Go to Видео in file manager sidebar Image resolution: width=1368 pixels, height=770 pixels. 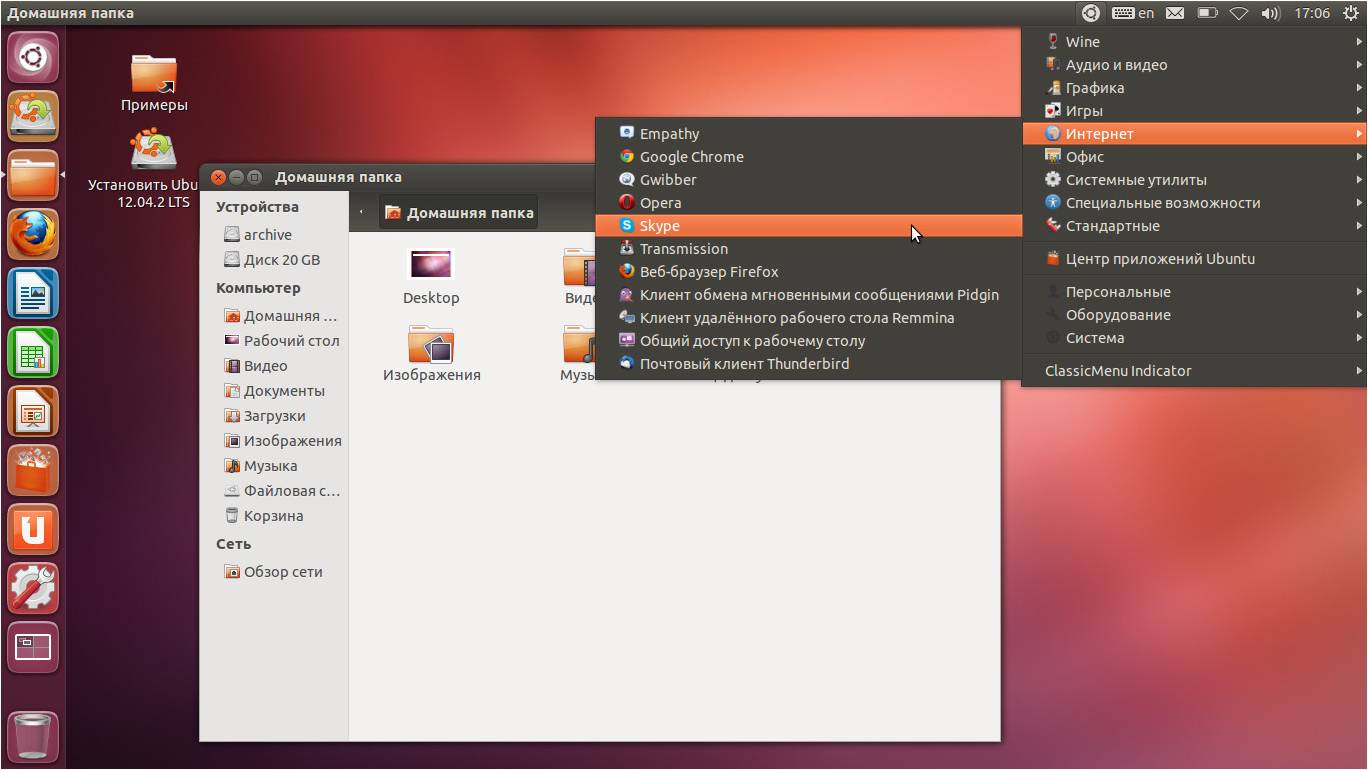(x=274, y=366)
